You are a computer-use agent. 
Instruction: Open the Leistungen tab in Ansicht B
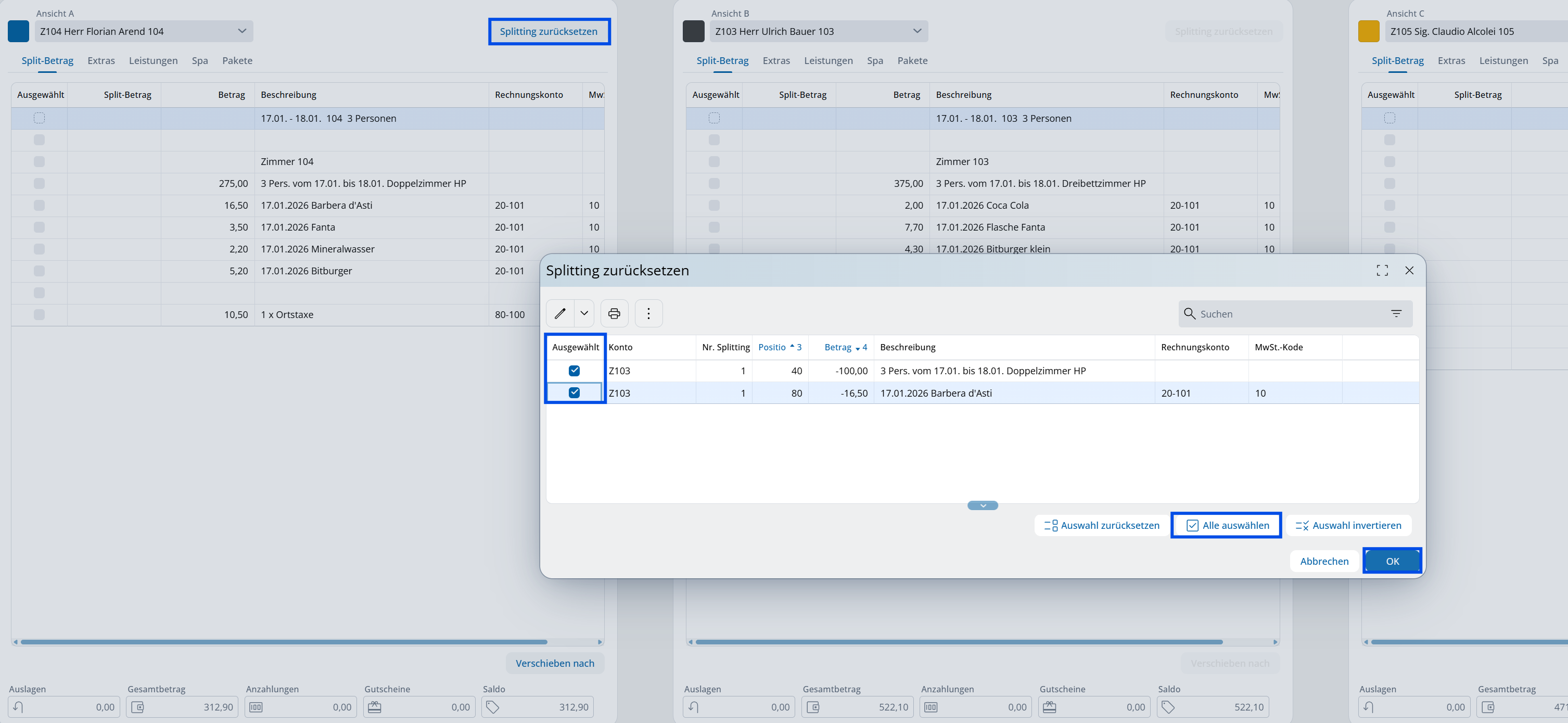tap(828, 60)
